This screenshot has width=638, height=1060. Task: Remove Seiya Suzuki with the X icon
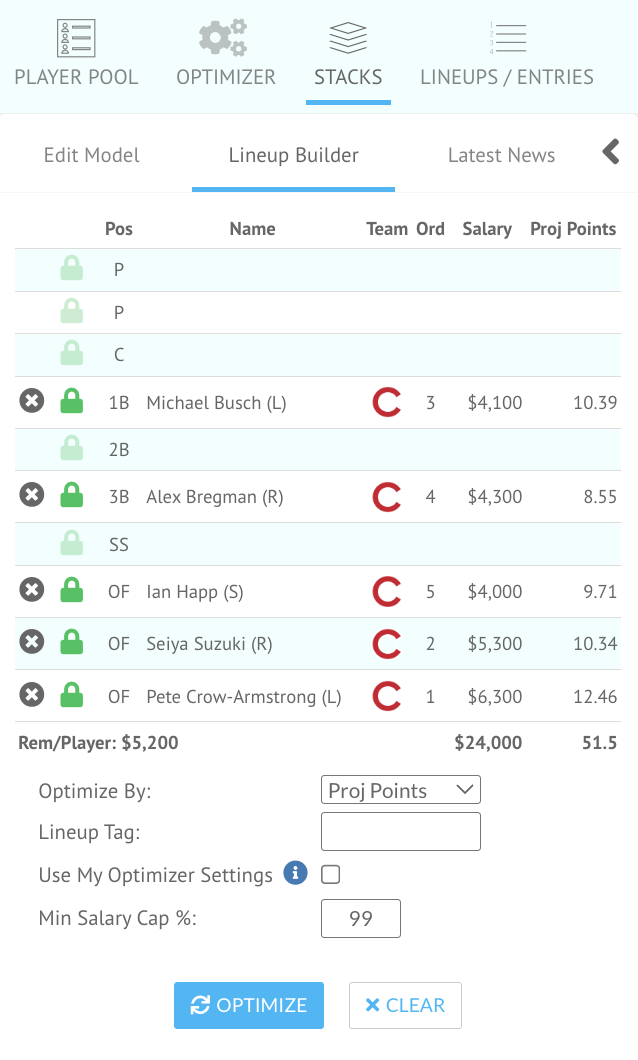tap(32, 642)
